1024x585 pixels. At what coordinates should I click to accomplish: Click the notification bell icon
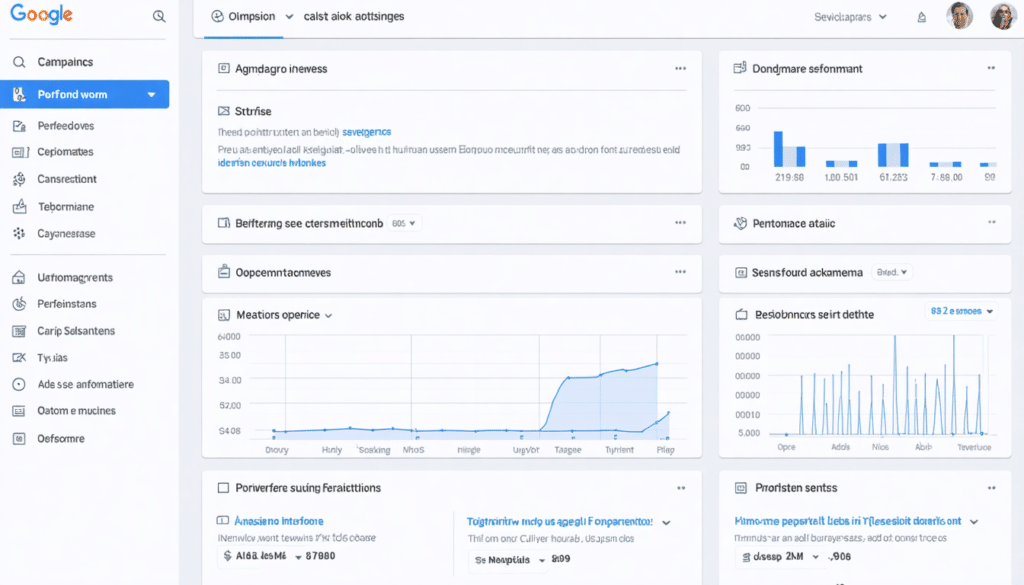[x=921, y=18]
